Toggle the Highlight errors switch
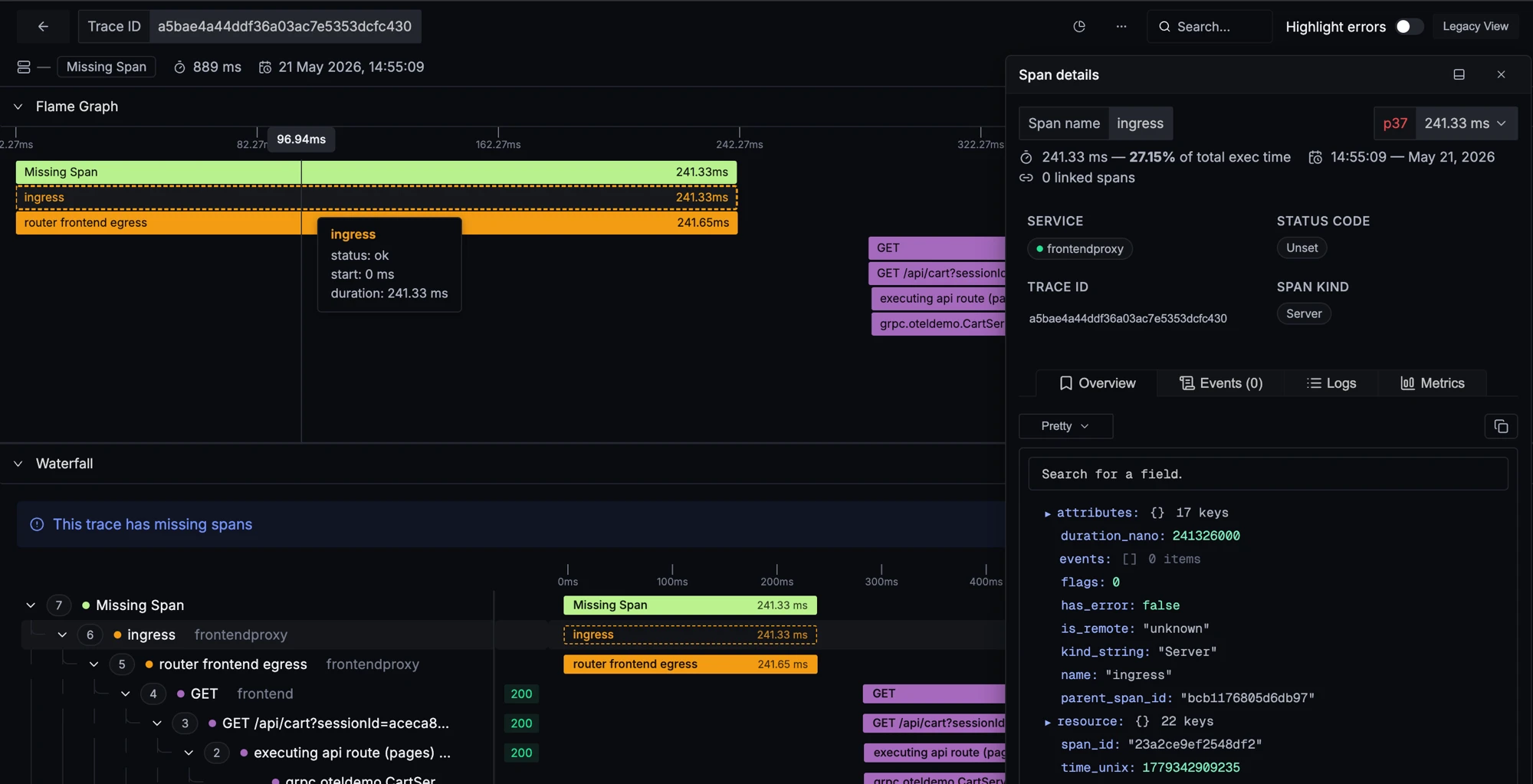 click(x=1408, y=26)
